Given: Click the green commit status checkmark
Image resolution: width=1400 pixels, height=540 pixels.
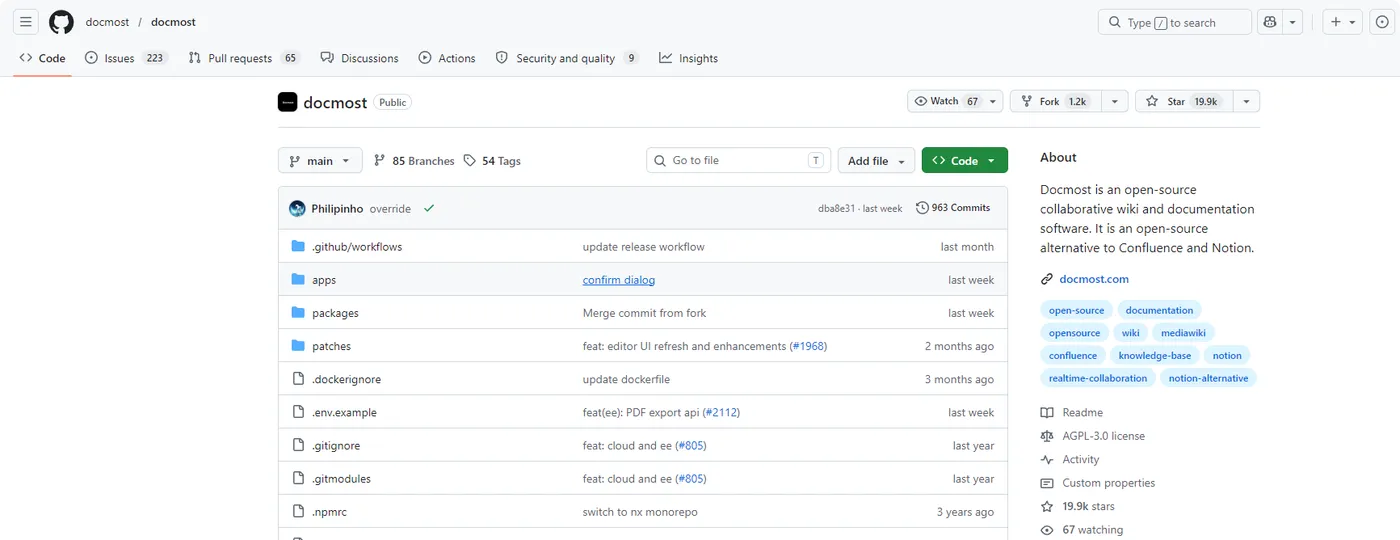Looking at the screenshot, I should pos(429,209).
